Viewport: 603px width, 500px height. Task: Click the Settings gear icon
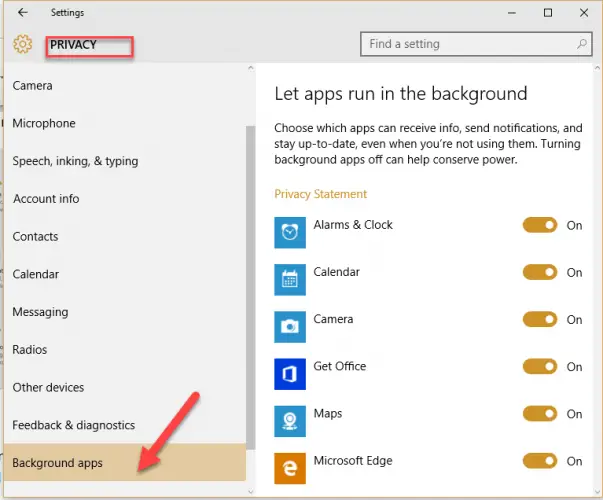(x=22, y=44)
